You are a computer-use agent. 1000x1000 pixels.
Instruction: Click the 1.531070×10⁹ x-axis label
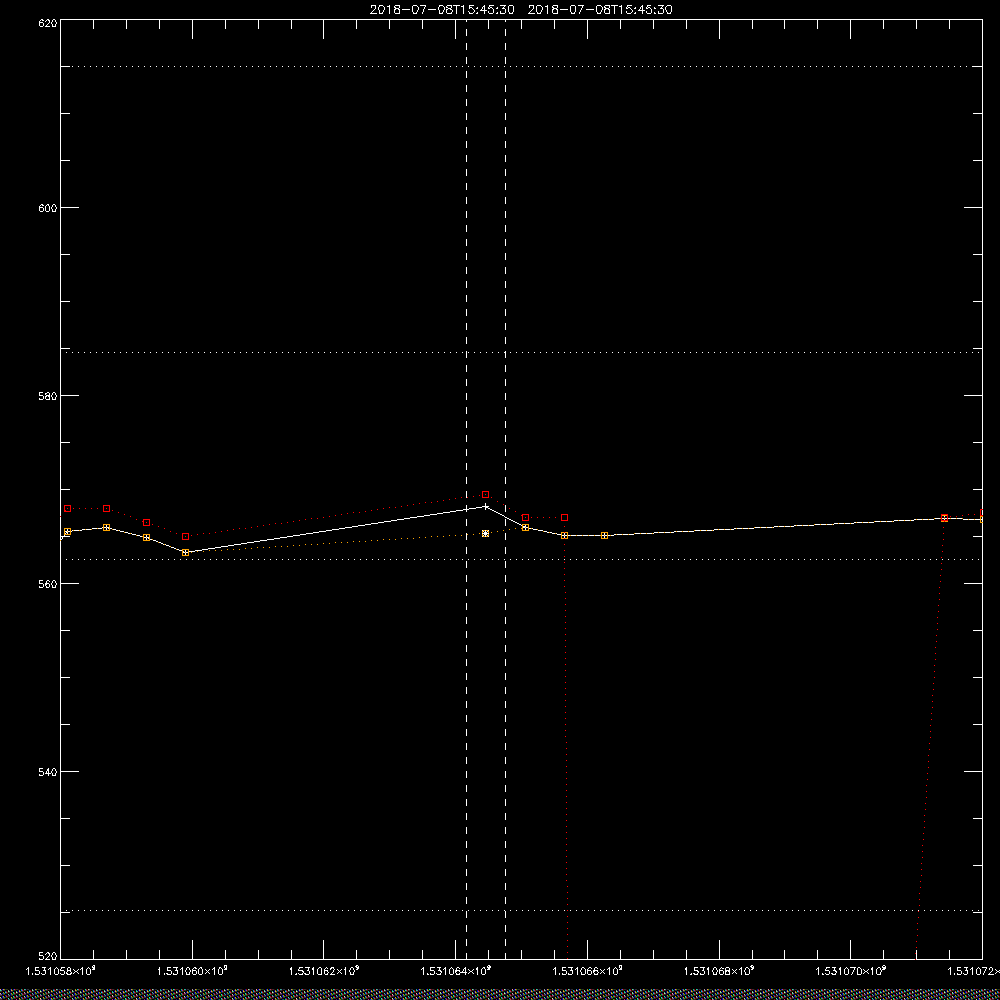851,971
